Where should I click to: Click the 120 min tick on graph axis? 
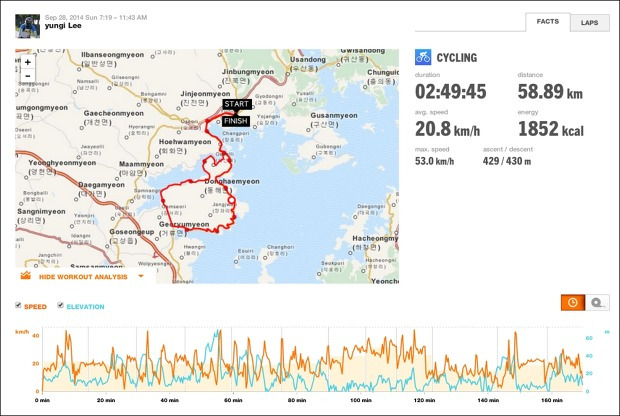click(424, 400)
